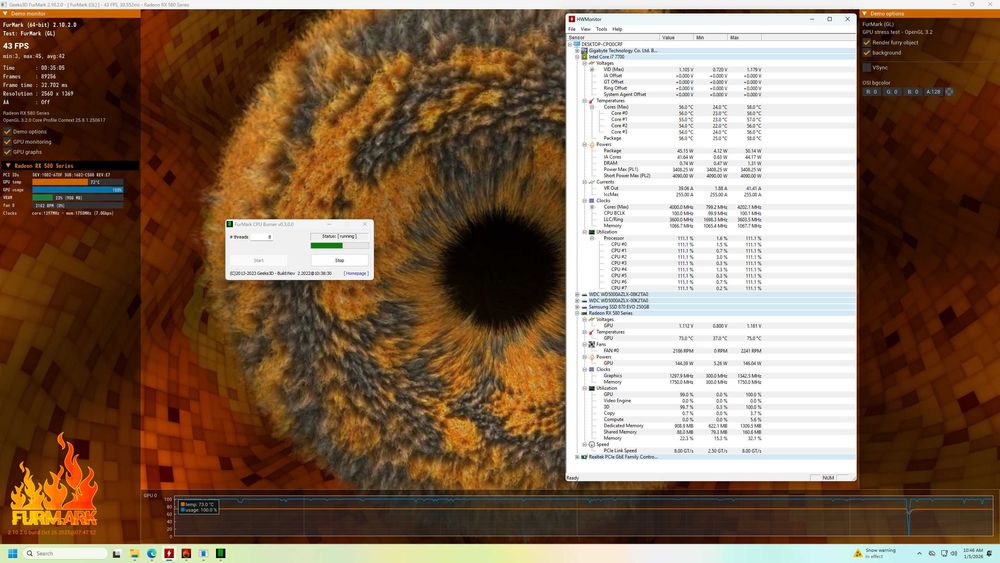Click the CPU Utilization category icon
The height and width of the screenshot is (563, 1000).
tap(592, 232)
